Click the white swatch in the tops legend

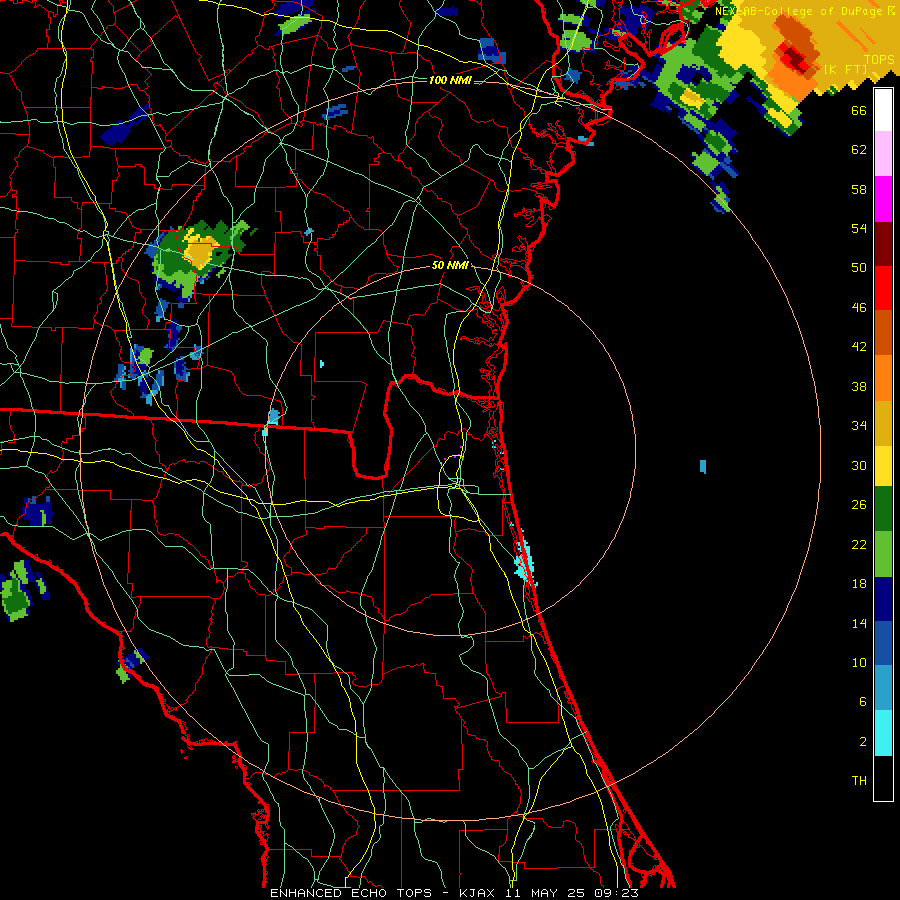pyautogui.click(x=883, y=110)
